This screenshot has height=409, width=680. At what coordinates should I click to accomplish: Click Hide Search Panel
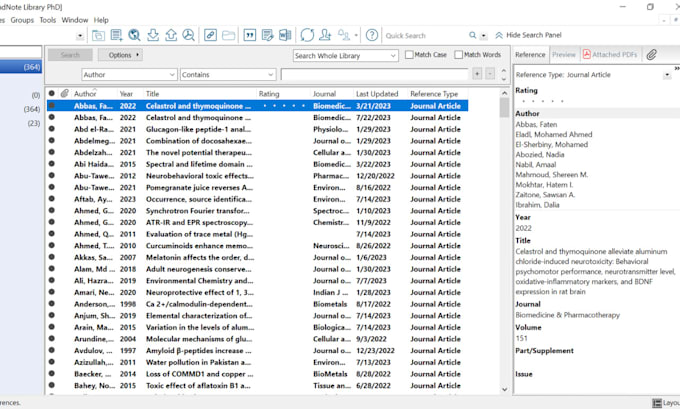click(528, 35)
